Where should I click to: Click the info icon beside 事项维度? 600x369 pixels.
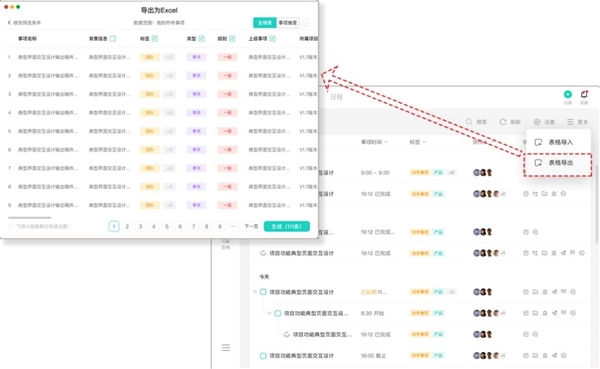click(x=306, y=23)
